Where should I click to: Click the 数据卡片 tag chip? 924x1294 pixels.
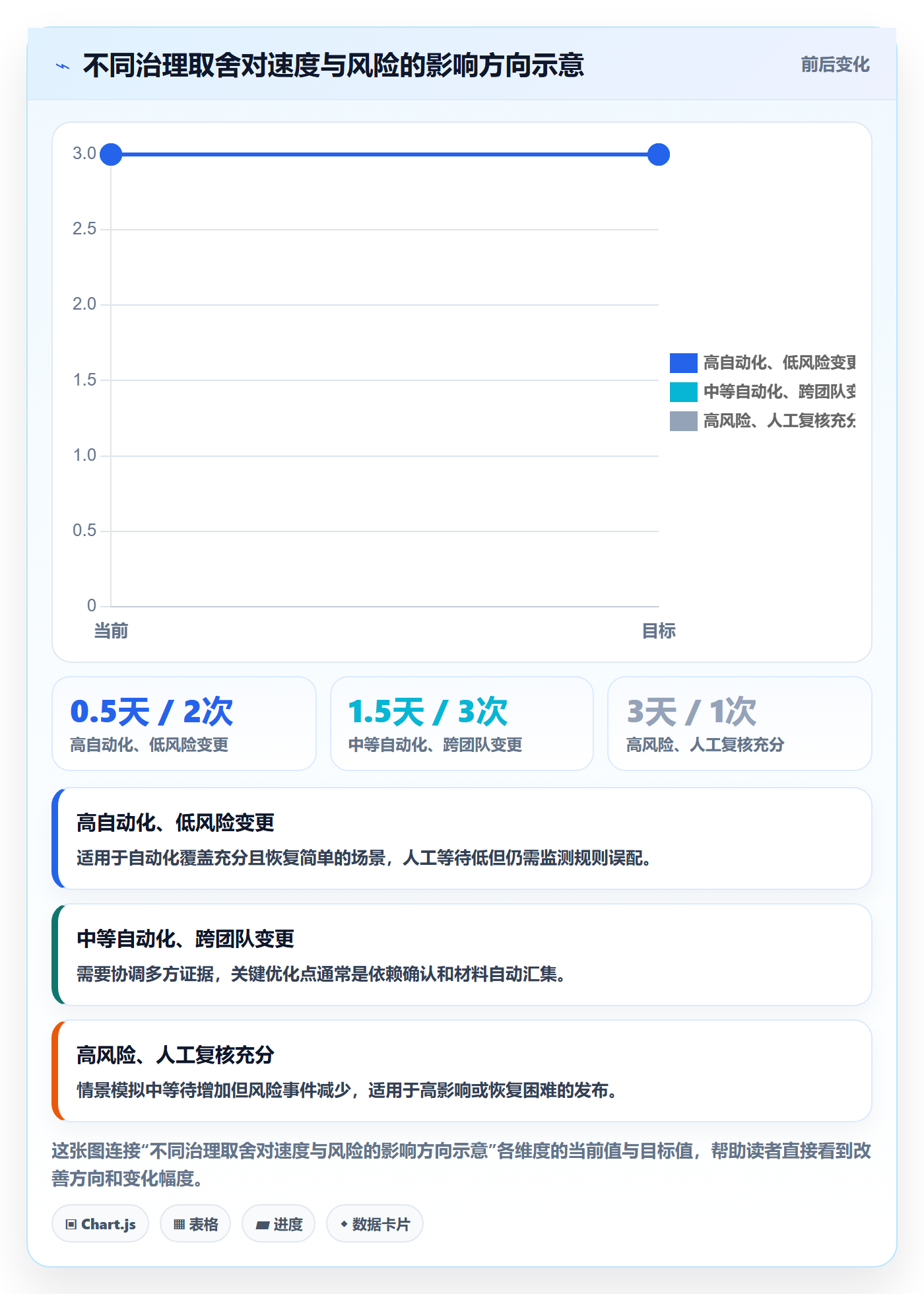tap(375, 1224)
